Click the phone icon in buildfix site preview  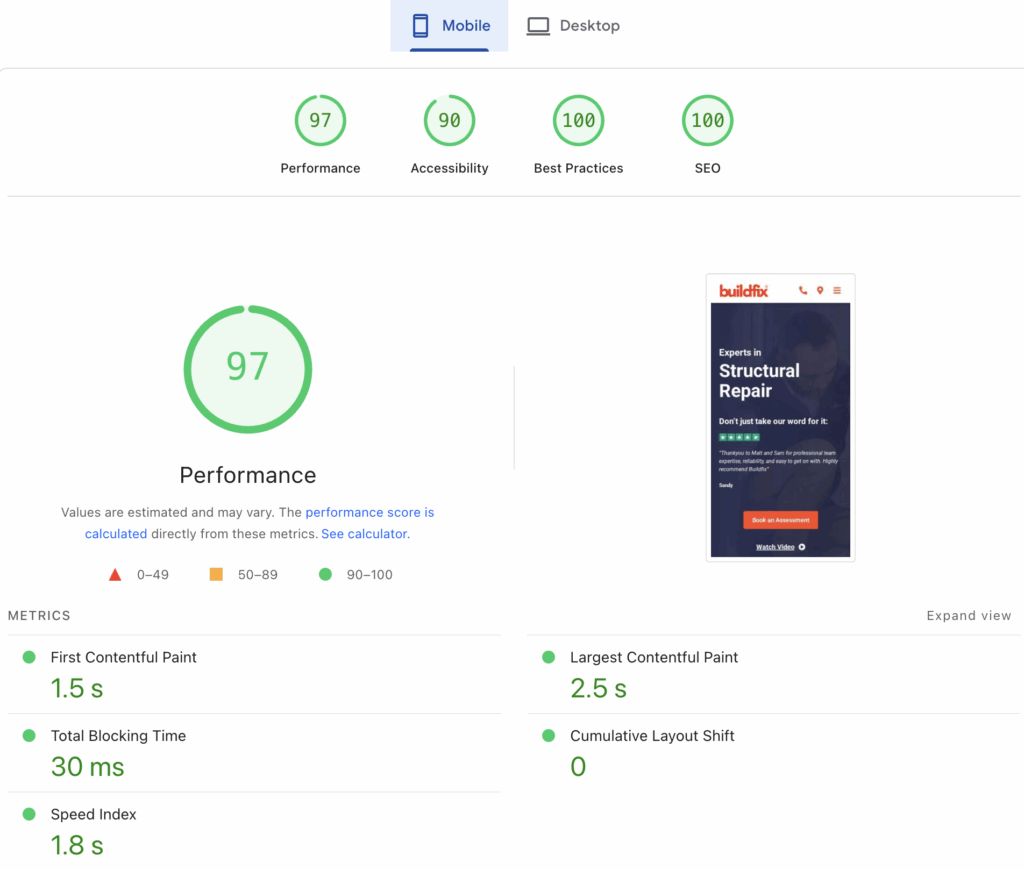(x=802, y=290)
